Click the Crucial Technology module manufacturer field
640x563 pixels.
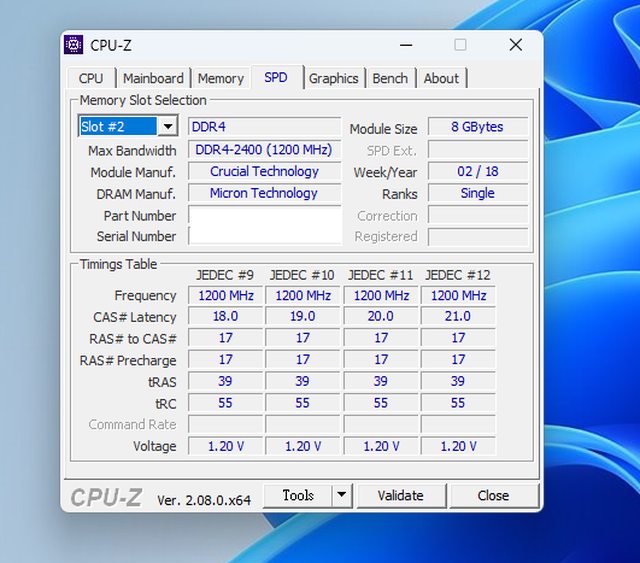(264, 171)
